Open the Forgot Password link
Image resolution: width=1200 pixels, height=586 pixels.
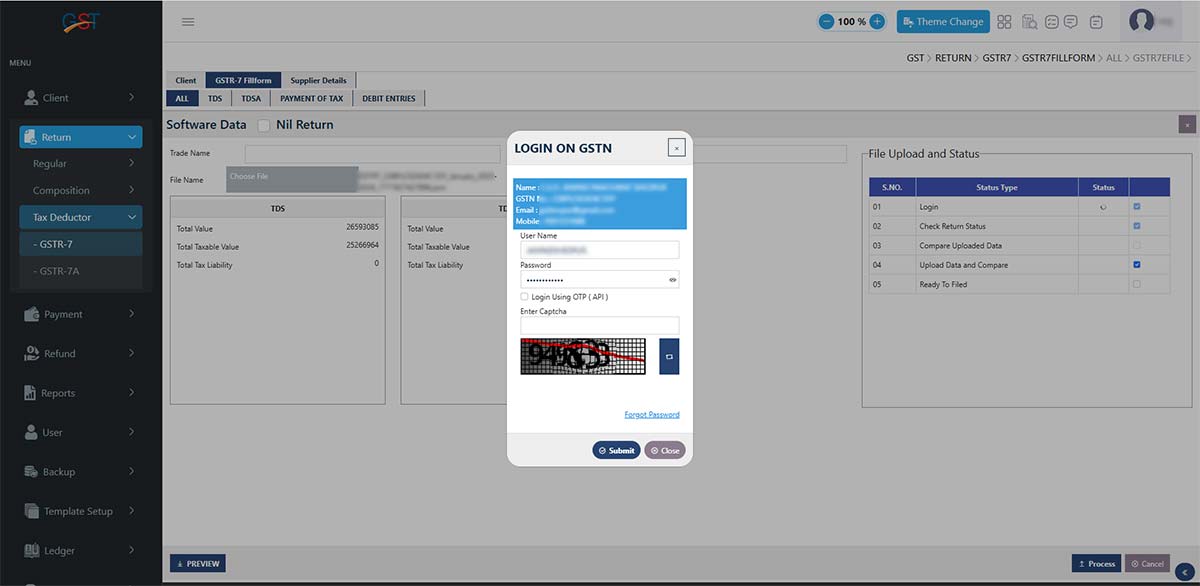[651, 415]
